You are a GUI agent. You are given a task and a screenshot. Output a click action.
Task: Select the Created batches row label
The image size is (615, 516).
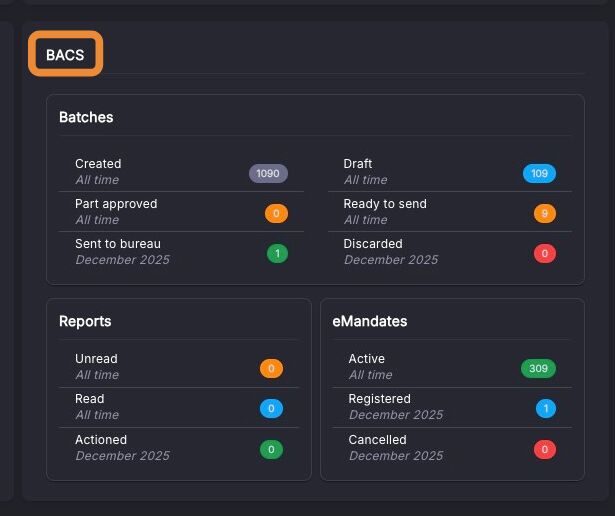pos(98,164)
